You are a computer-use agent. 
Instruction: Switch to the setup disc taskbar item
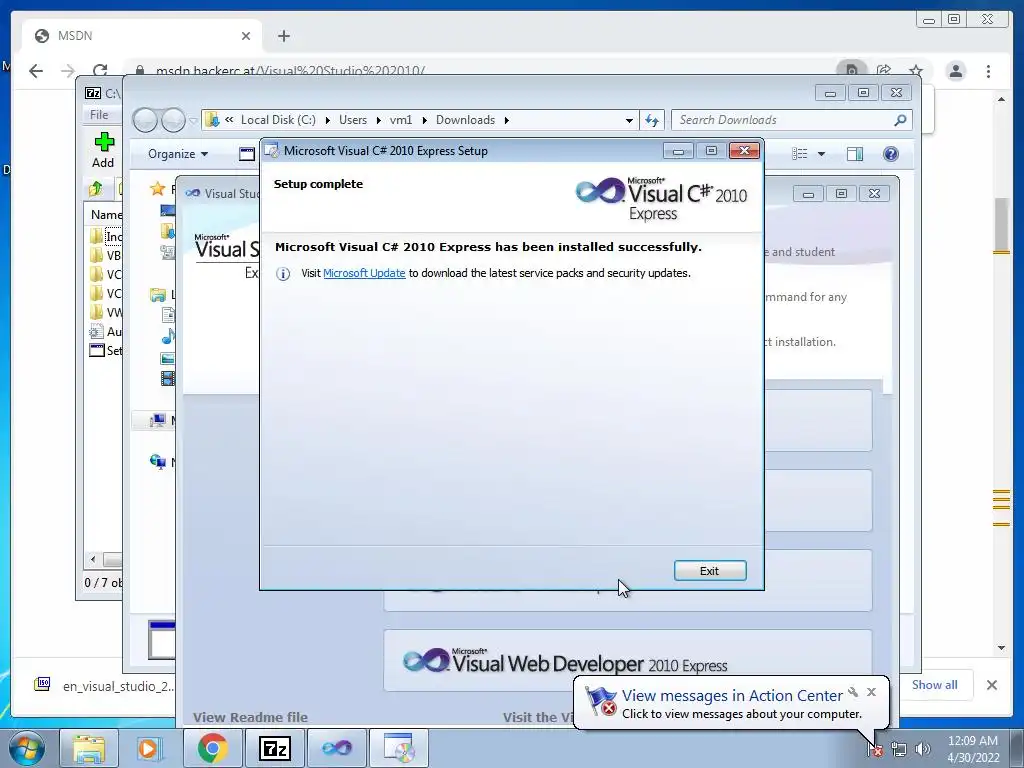[398, 748]
